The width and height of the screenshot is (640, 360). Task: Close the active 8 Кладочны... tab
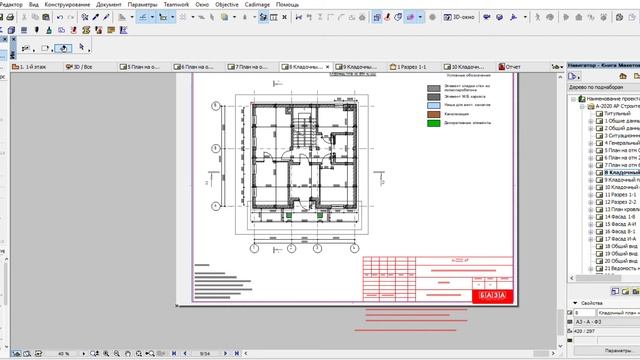pyautogui.click(x=327, y=67)
